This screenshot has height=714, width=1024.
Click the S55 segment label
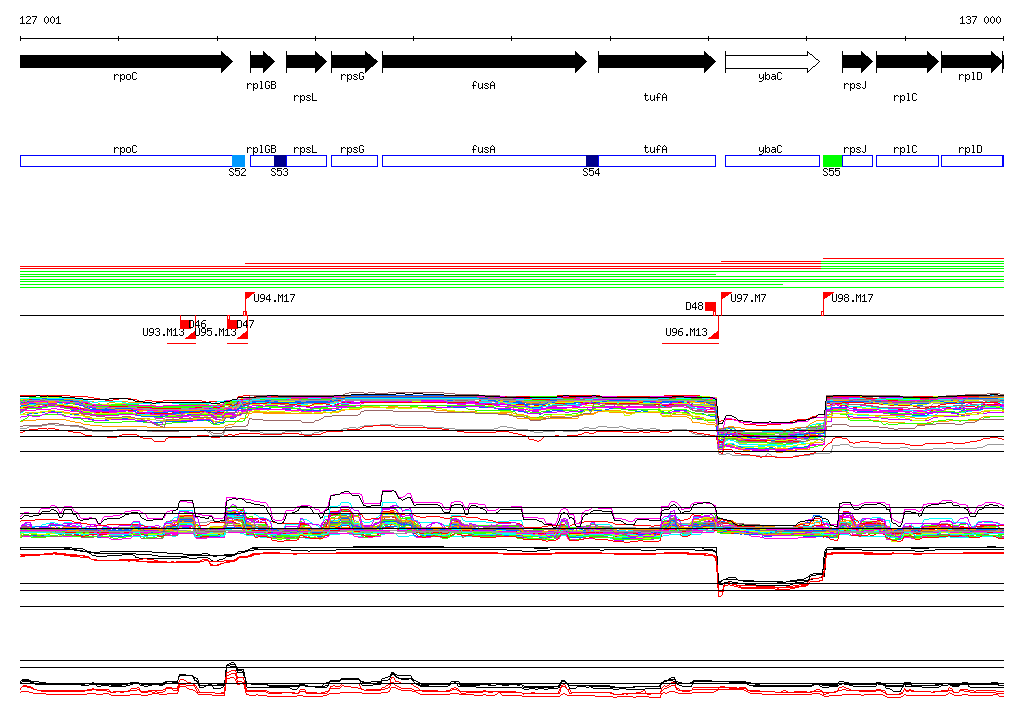point(831,172)
